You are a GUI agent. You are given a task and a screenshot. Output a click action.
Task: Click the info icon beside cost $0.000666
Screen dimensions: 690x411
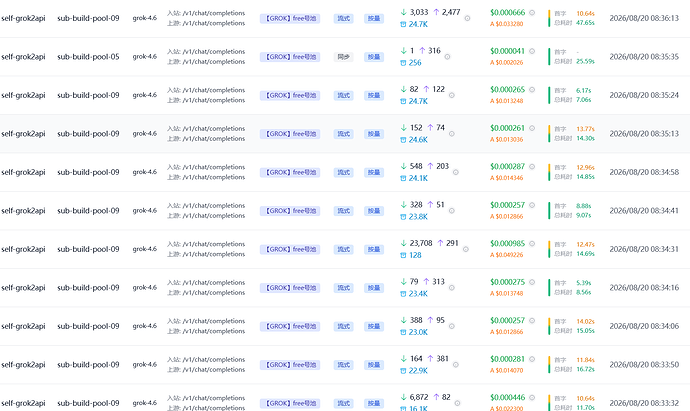[532, 13]
